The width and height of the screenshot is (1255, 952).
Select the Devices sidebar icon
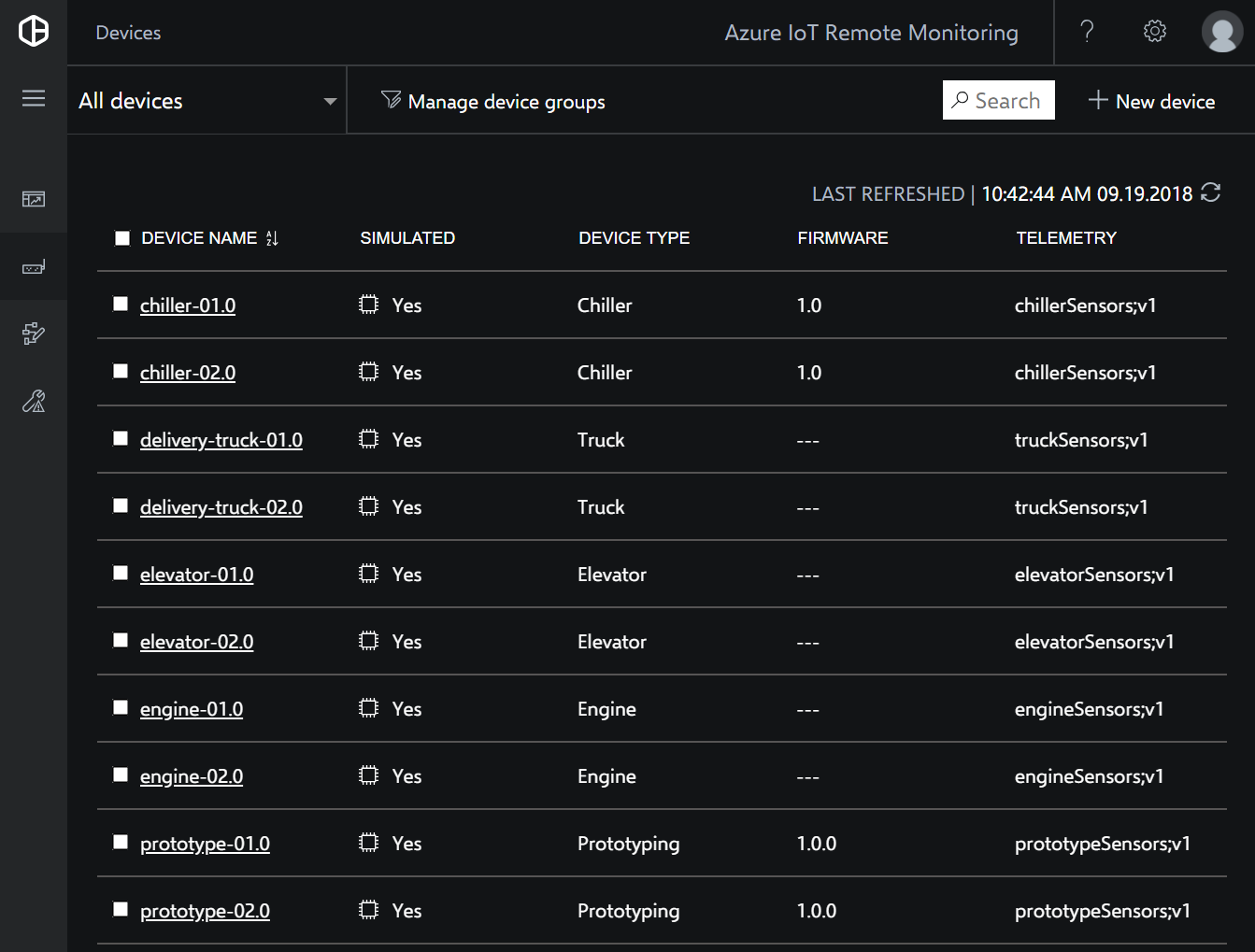(34, 267)
